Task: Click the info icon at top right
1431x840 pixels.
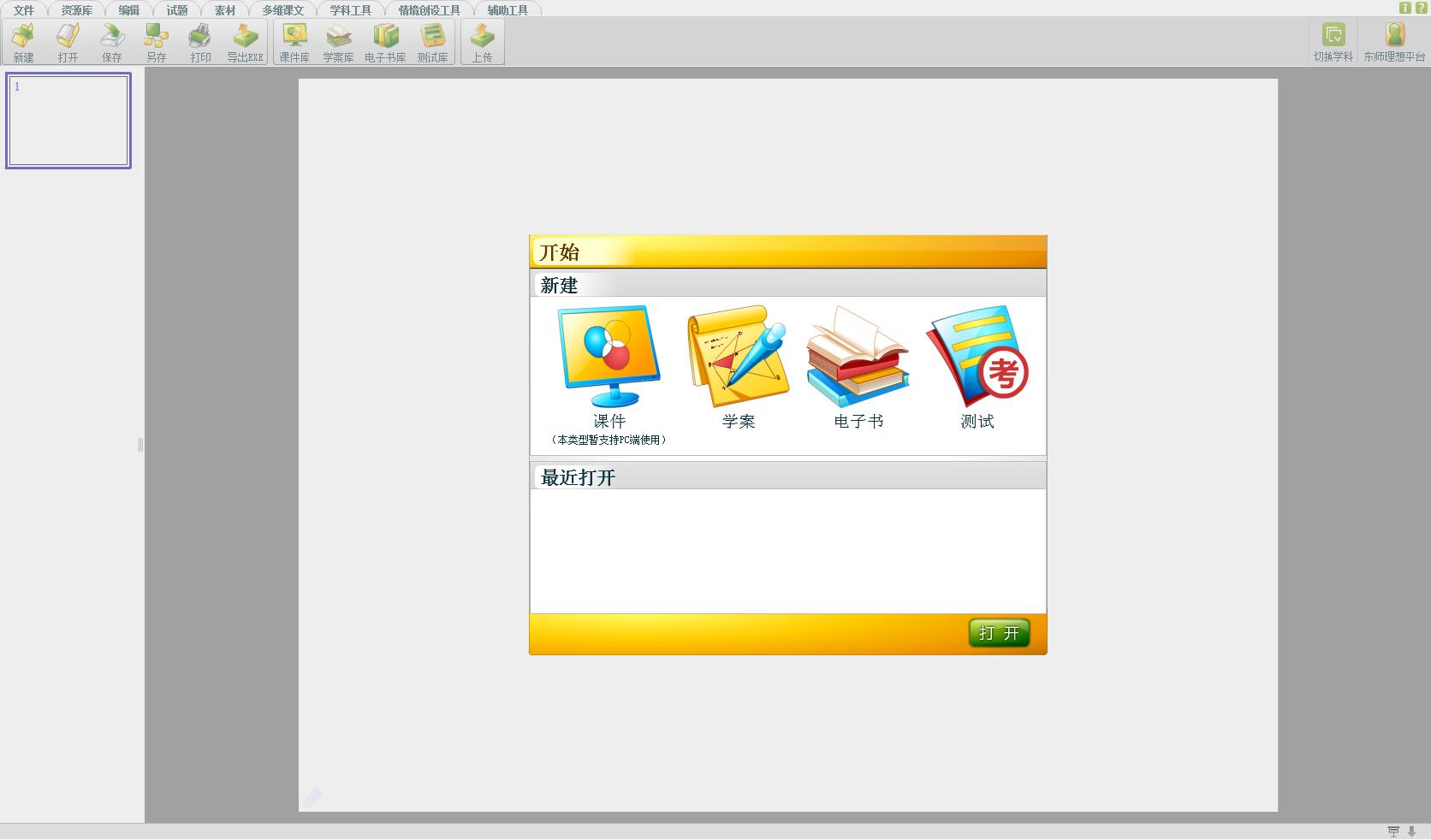Action: (1405, 8)
